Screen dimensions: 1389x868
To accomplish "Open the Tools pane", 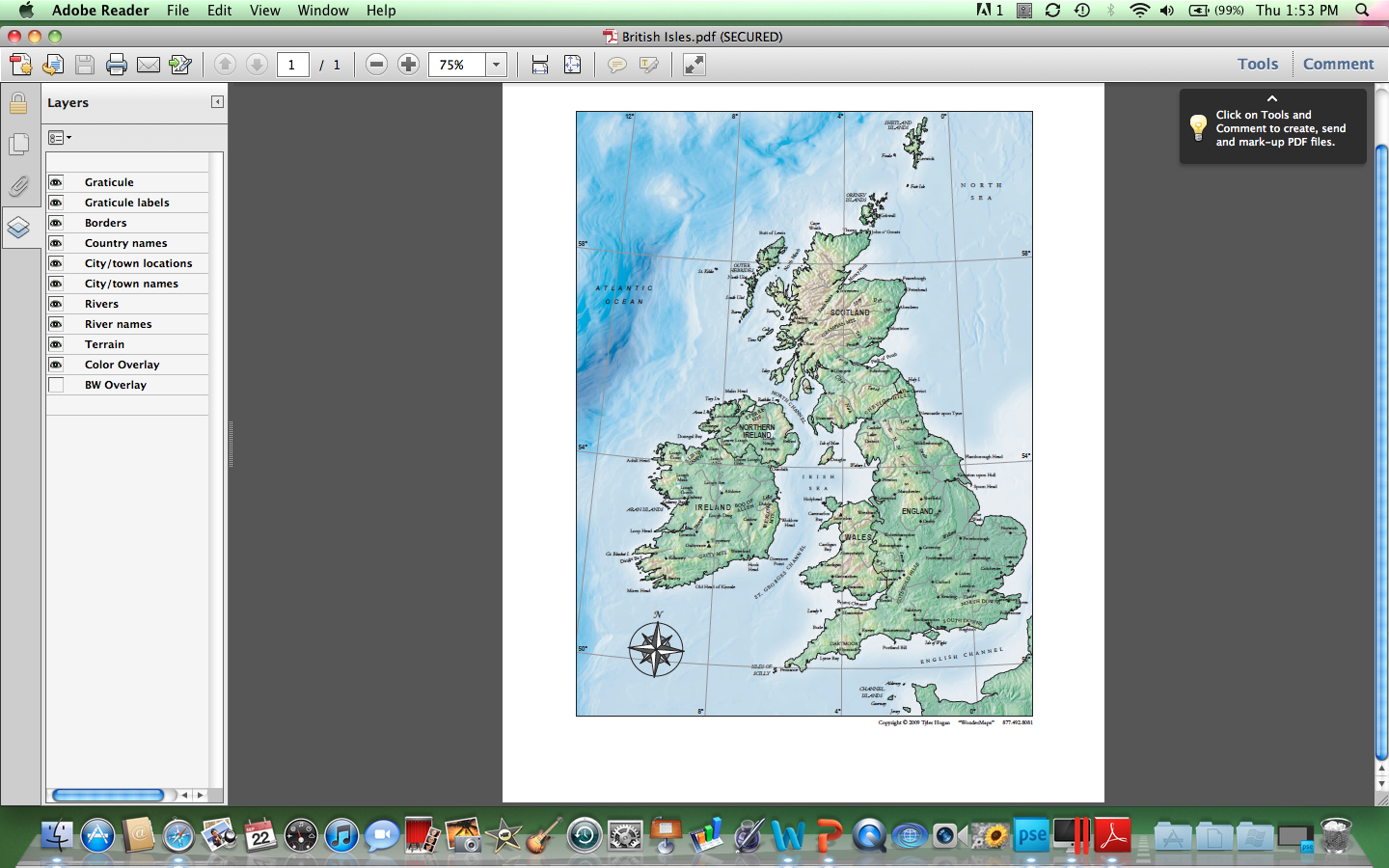I will (x=1258, y=64).
